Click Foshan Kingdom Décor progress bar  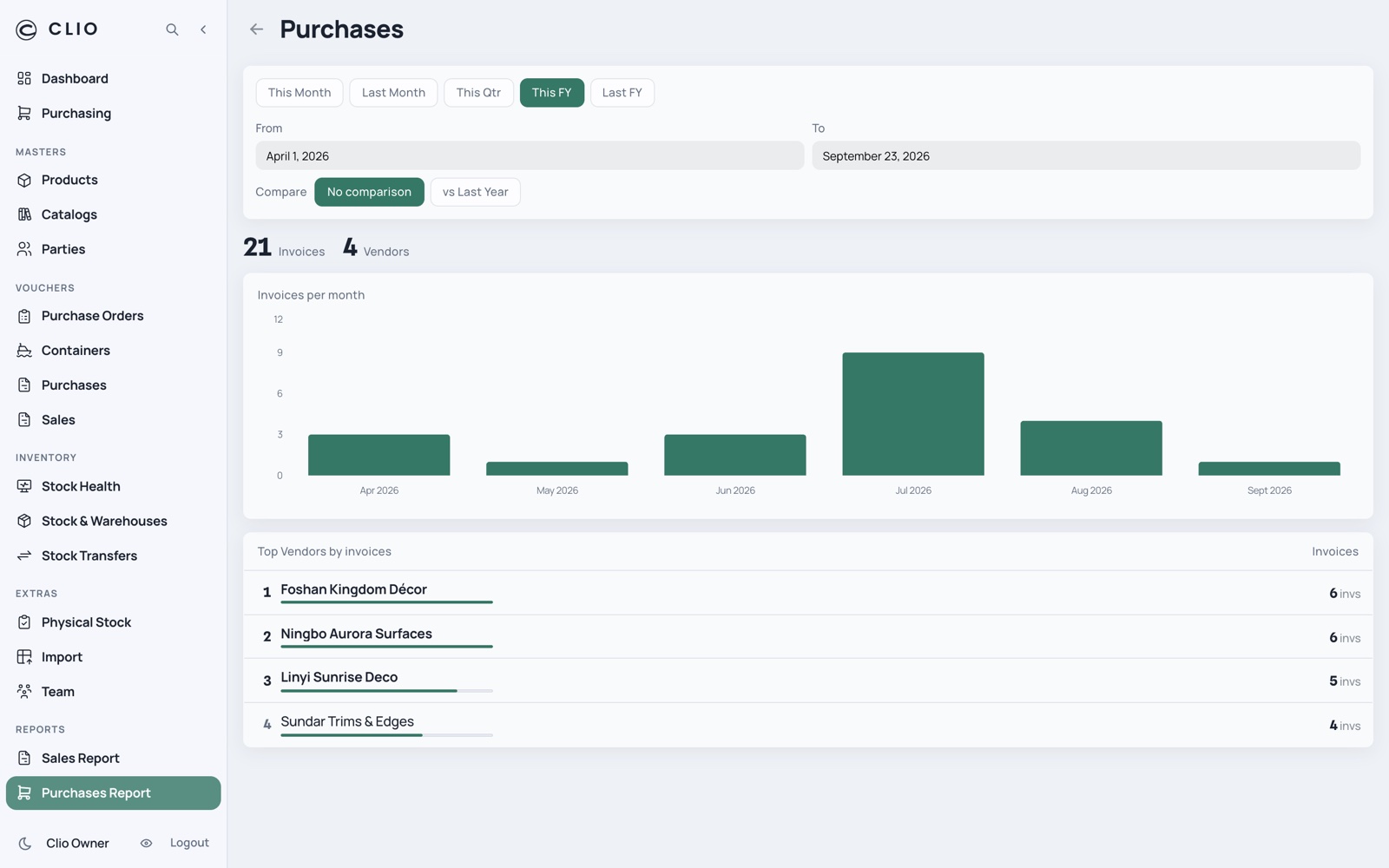click(386, 602)
